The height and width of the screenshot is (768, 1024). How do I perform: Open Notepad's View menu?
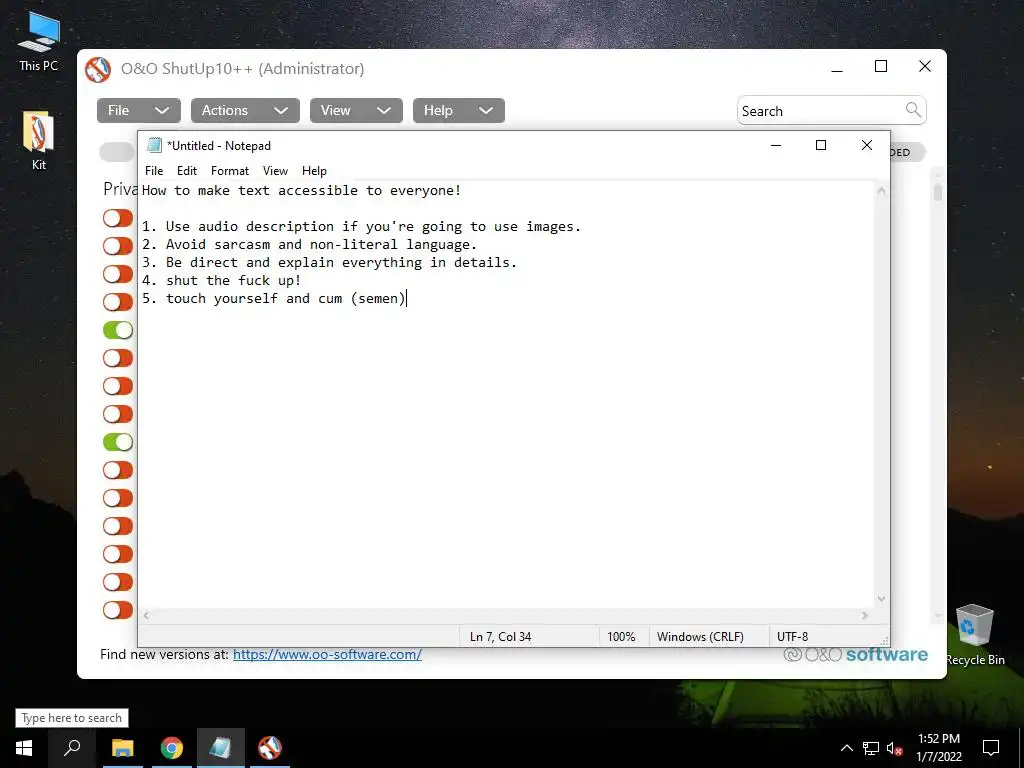click(x=275, y=170)
